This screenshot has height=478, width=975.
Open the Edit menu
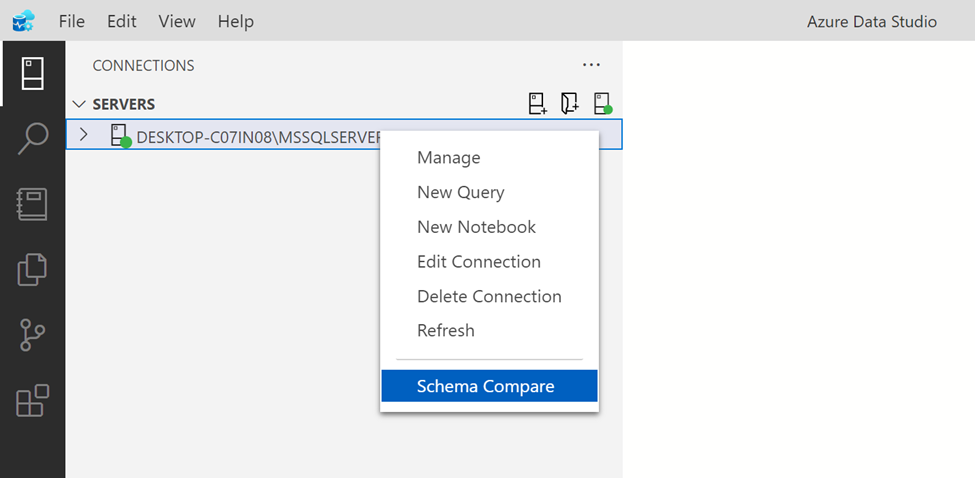(x=121, y=21)
